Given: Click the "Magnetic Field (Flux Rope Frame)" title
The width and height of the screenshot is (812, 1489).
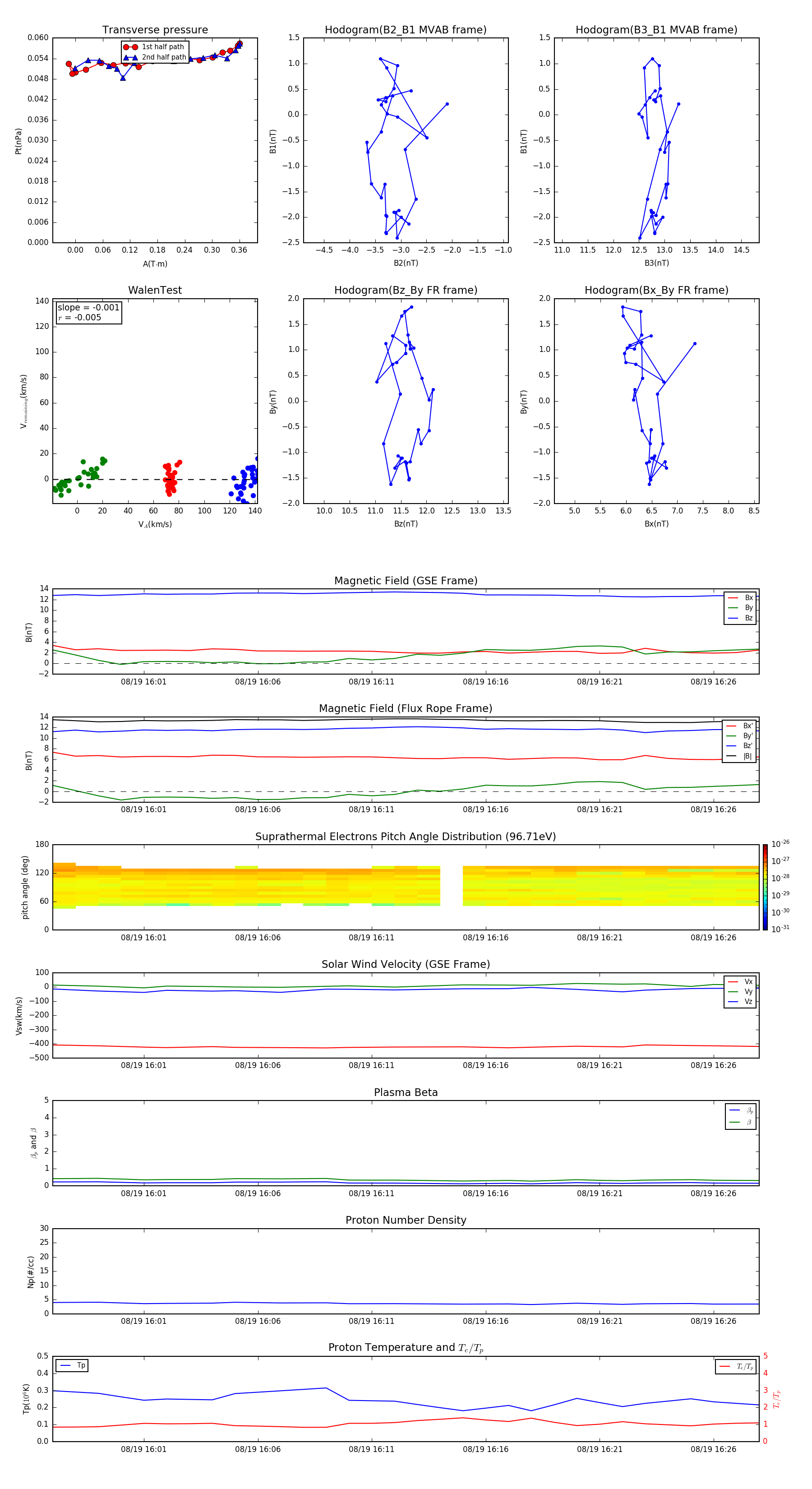Looking at the screenshot, I should (406, 709).
